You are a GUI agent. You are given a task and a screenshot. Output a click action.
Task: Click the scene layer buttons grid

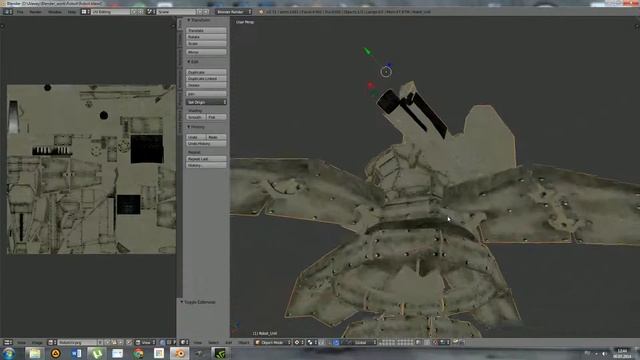coord(396,342)
